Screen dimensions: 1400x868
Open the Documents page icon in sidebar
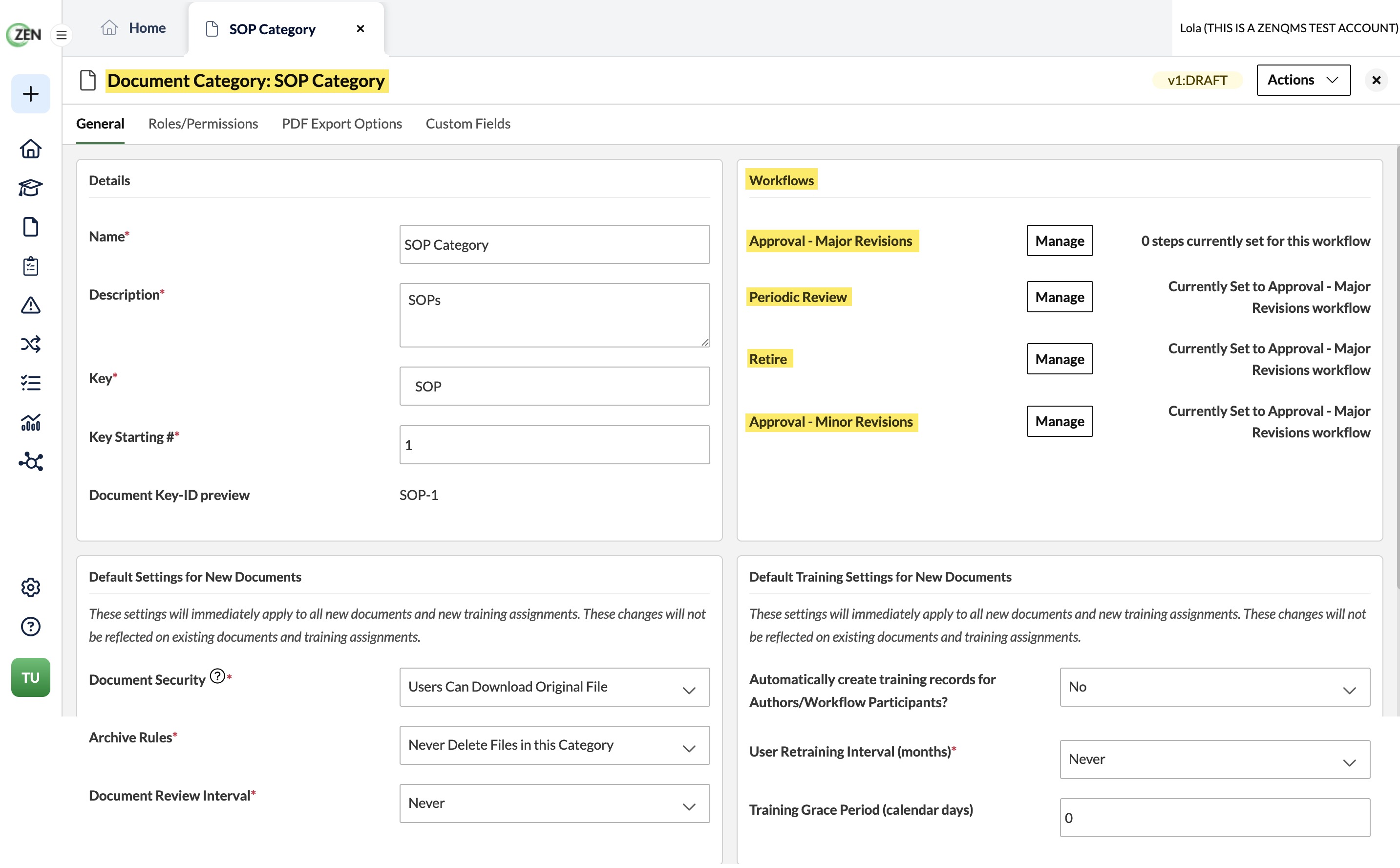tap(30, 227)
